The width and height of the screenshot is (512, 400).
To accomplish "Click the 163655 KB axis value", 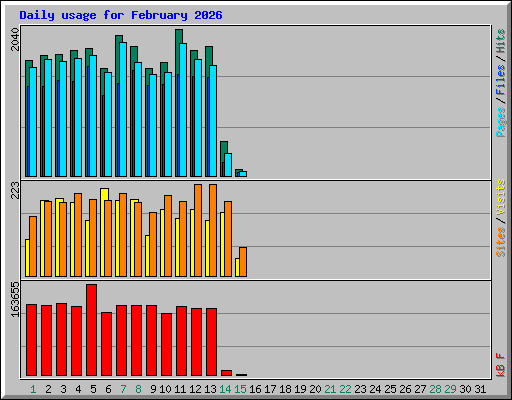I will 15,299.
